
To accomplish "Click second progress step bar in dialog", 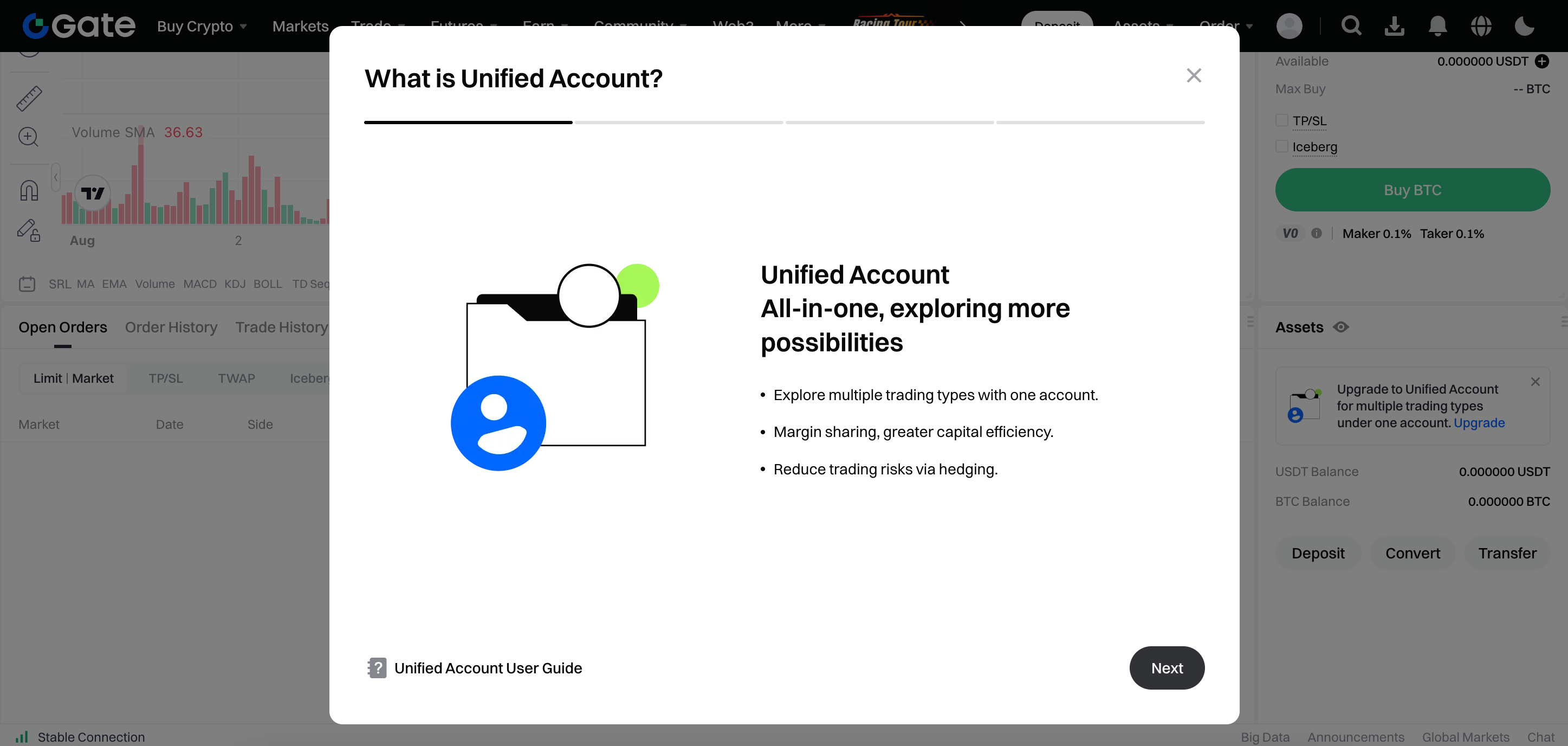I will point(679,123).
